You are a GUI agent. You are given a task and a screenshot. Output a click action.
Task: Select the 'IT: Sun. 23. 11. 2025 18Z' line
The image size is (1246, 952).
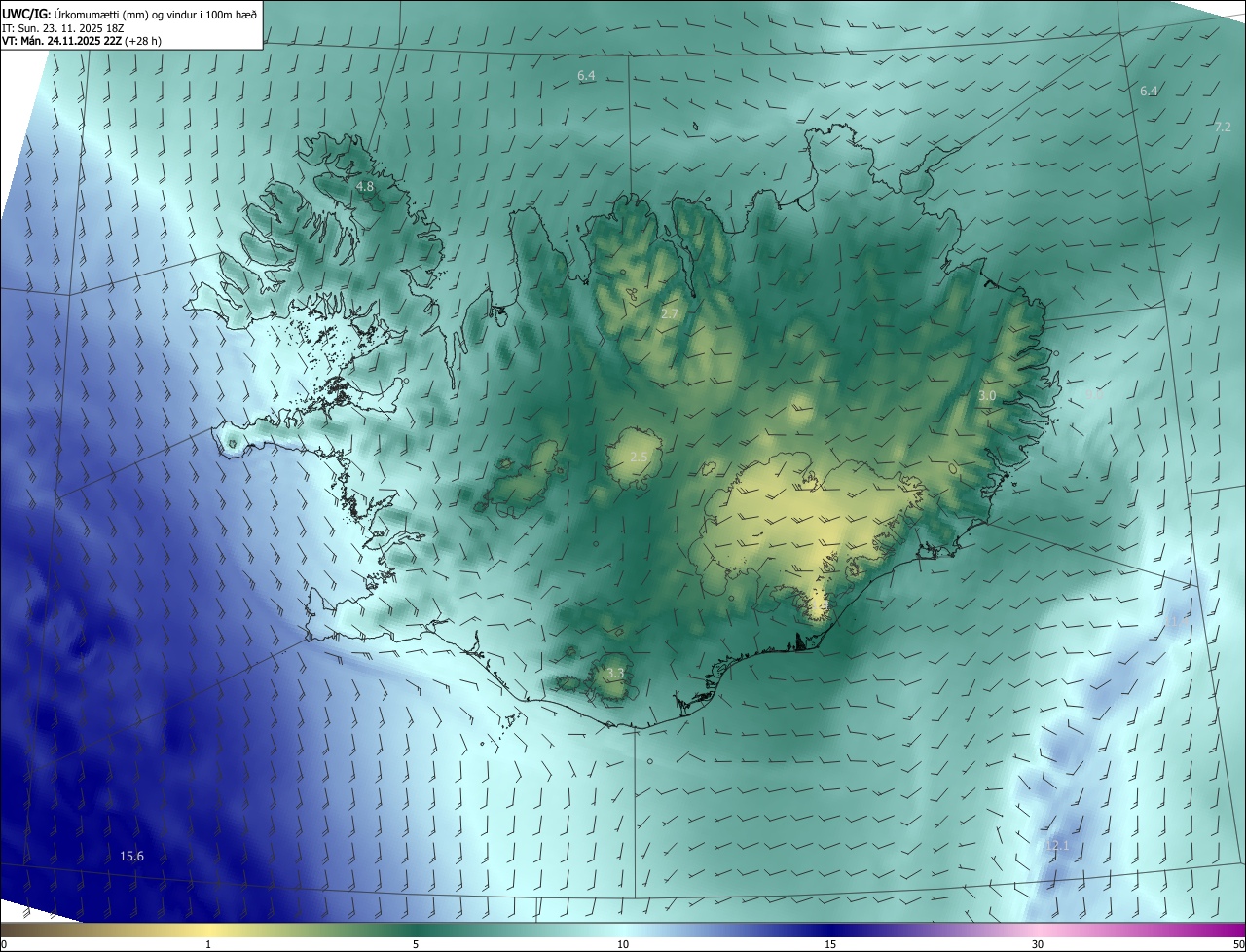click(x=62, y=28)
